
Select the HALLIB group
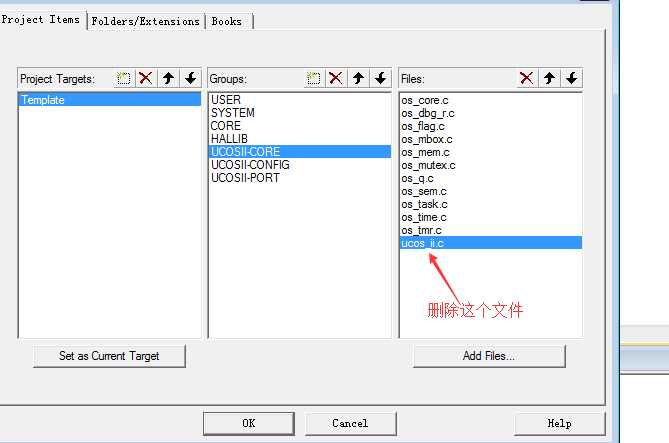click(300, 139)
